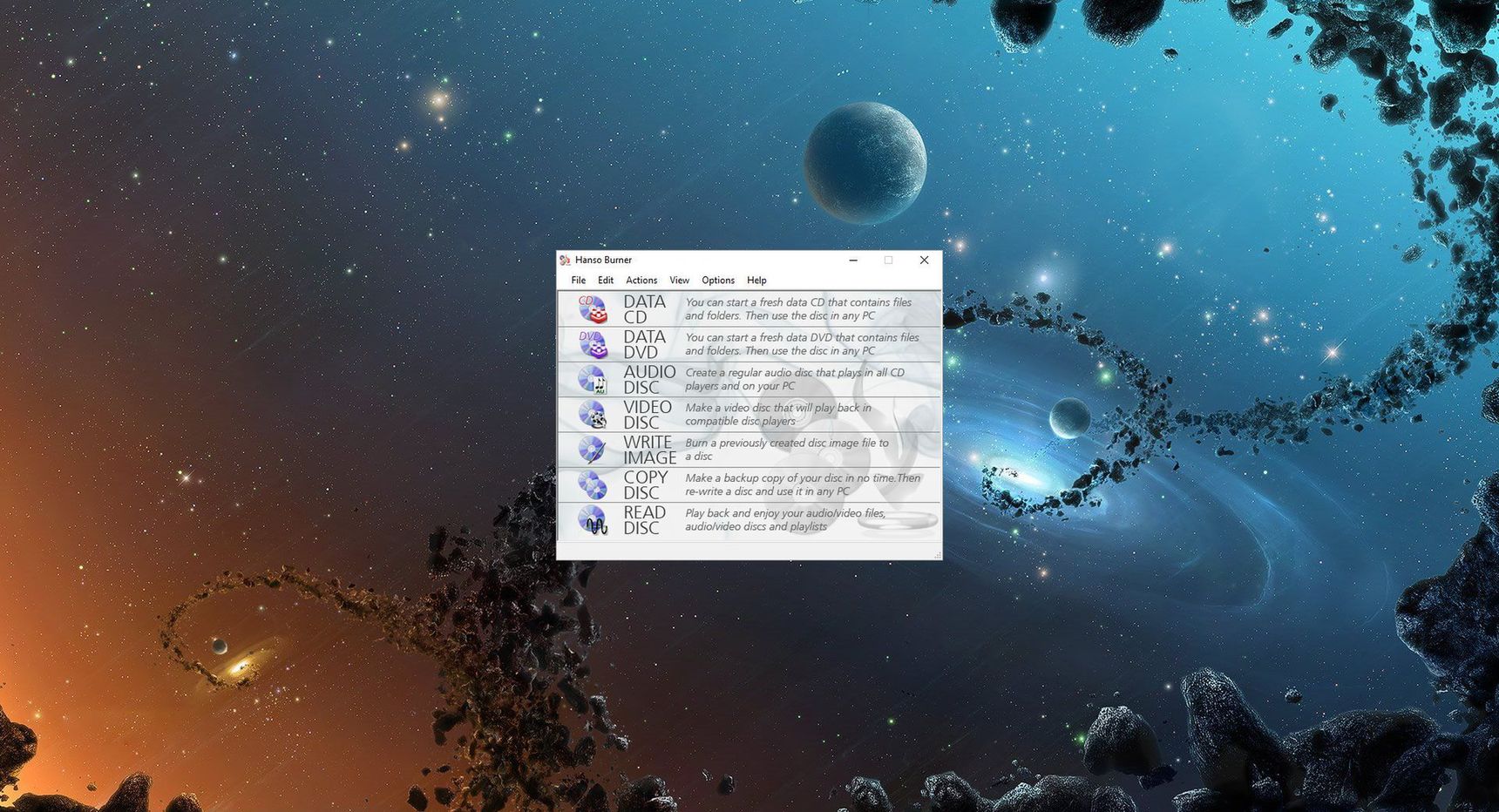Screen dimensions: 1499x812
Task: Select the COPY DISC label
Action: (x=646, y=485)
